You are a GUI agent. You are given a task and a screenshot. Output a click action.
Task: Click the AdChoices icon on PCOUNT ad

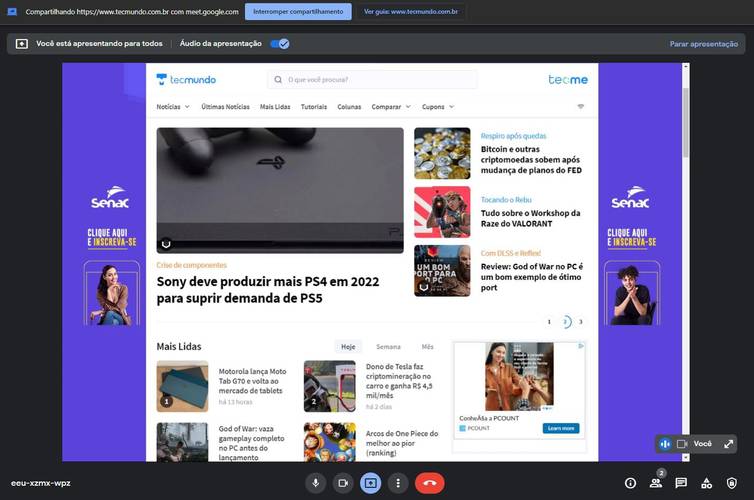click(x=581, y=346)
